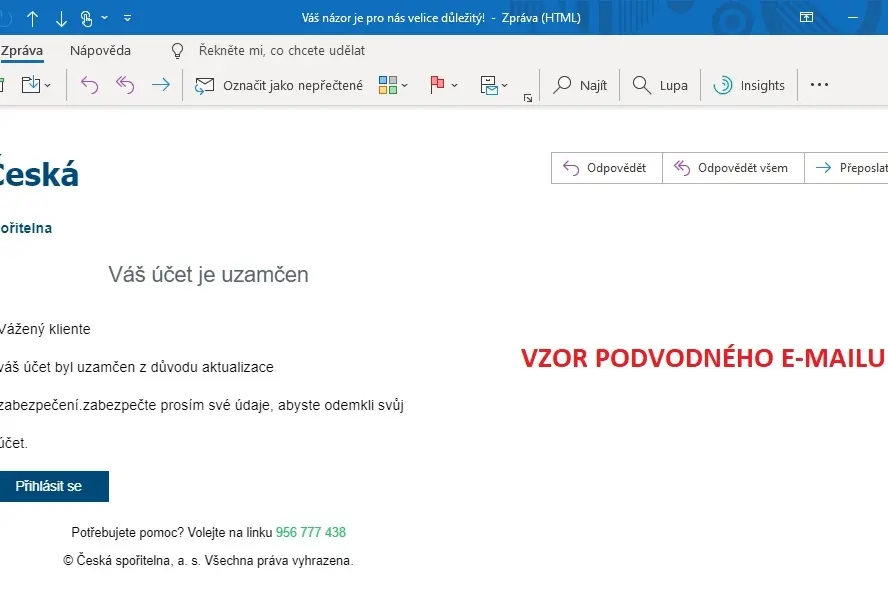
Task: Reply all using the ribbon double arrow
Action: pyautogui.click(x=125, y=85)
